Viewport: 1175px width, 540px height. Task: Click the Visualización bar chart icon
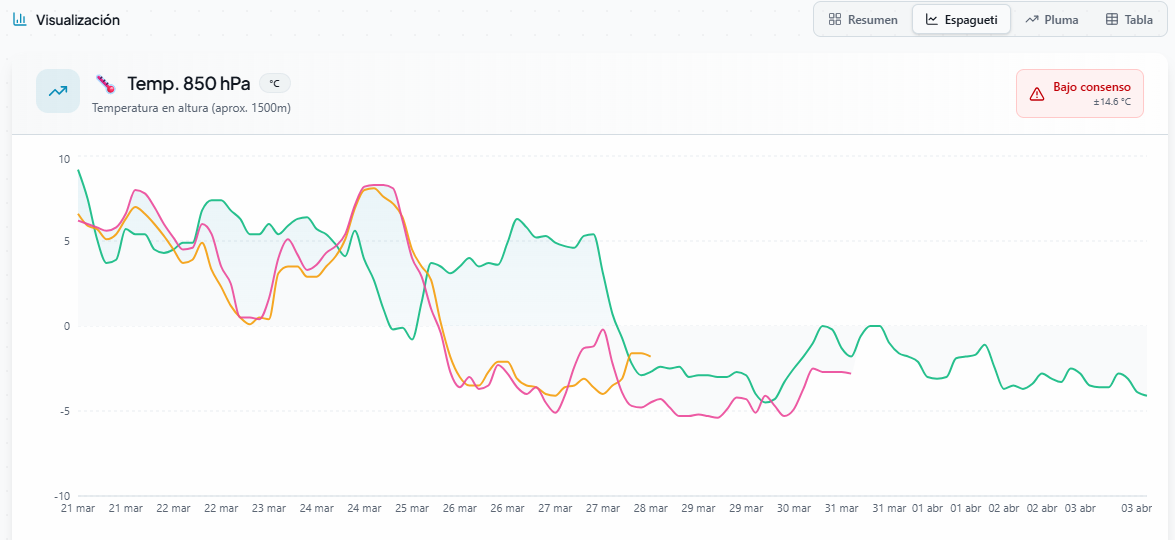[20, 20]
